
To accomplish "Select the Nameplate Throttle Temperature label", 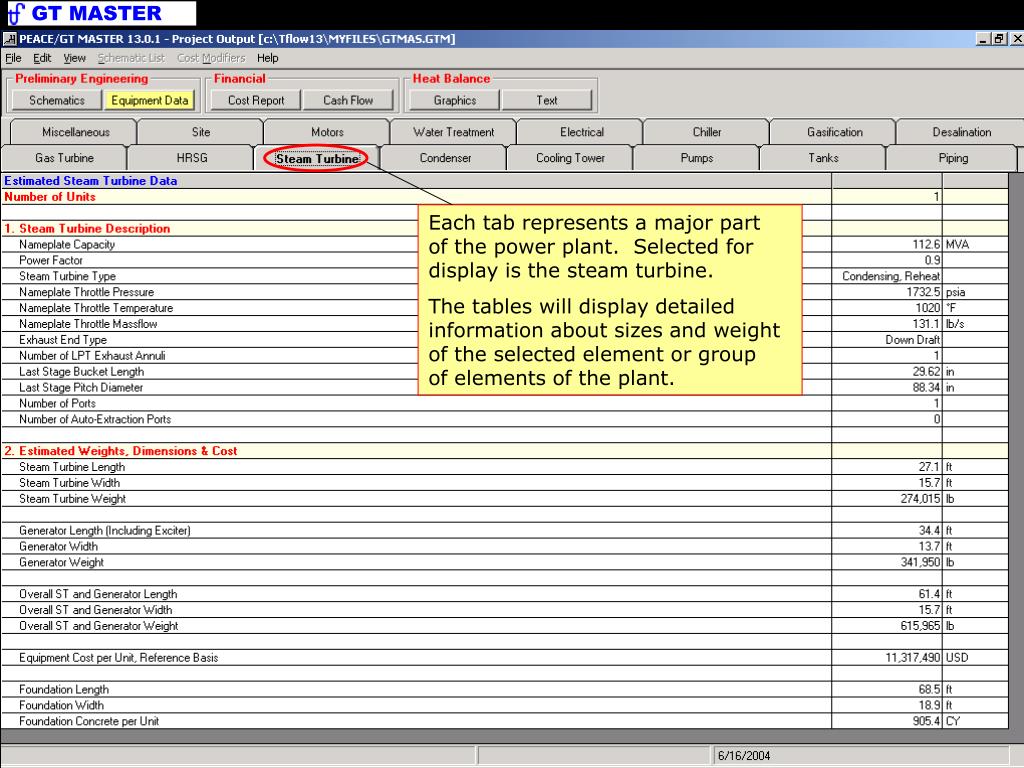I will (96, 308).
